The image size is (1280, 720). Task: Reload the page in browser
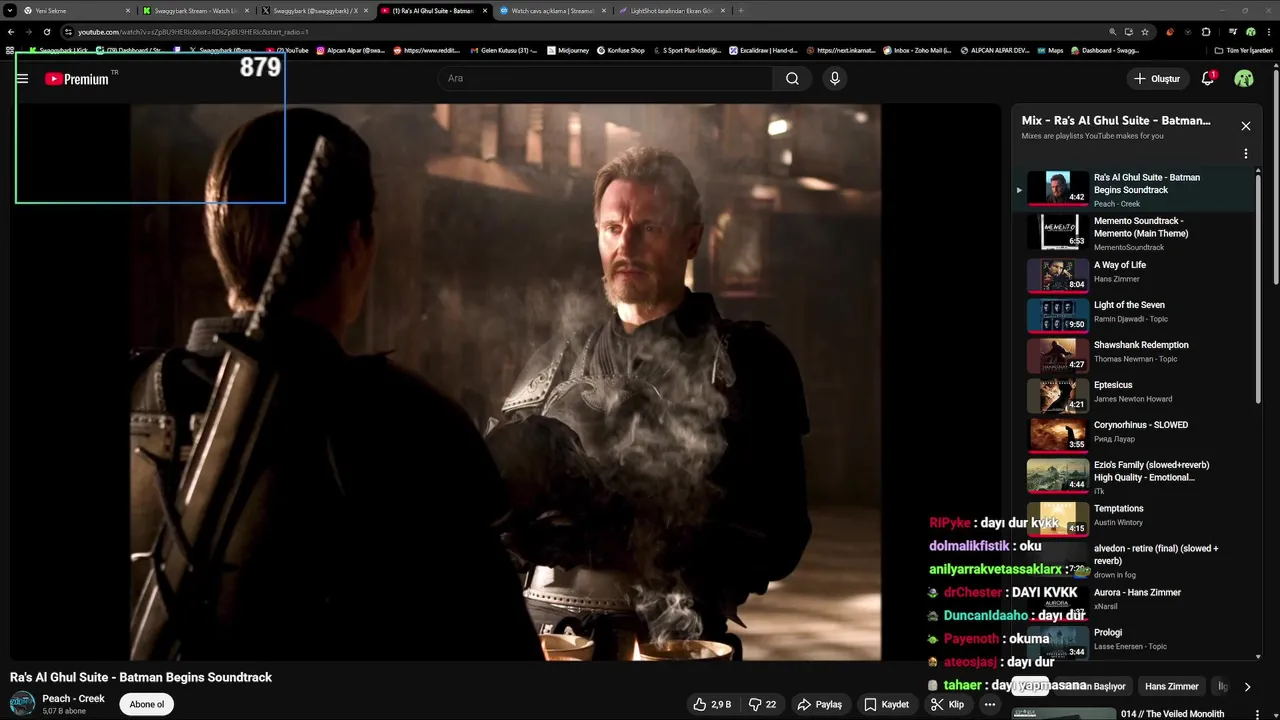point(46,32)
